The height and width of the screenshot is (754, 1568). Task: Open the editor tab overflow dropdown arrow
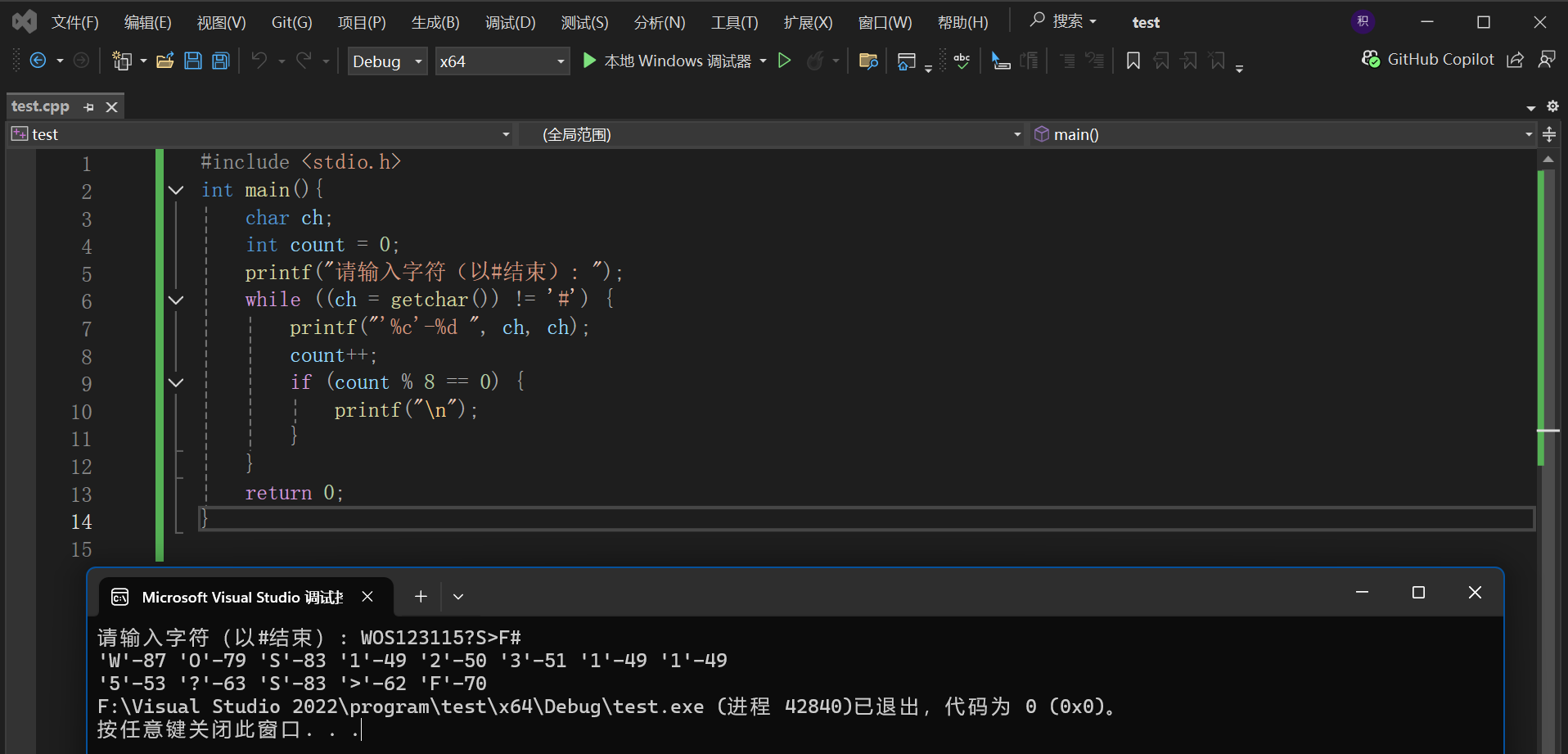point(1531,107)
